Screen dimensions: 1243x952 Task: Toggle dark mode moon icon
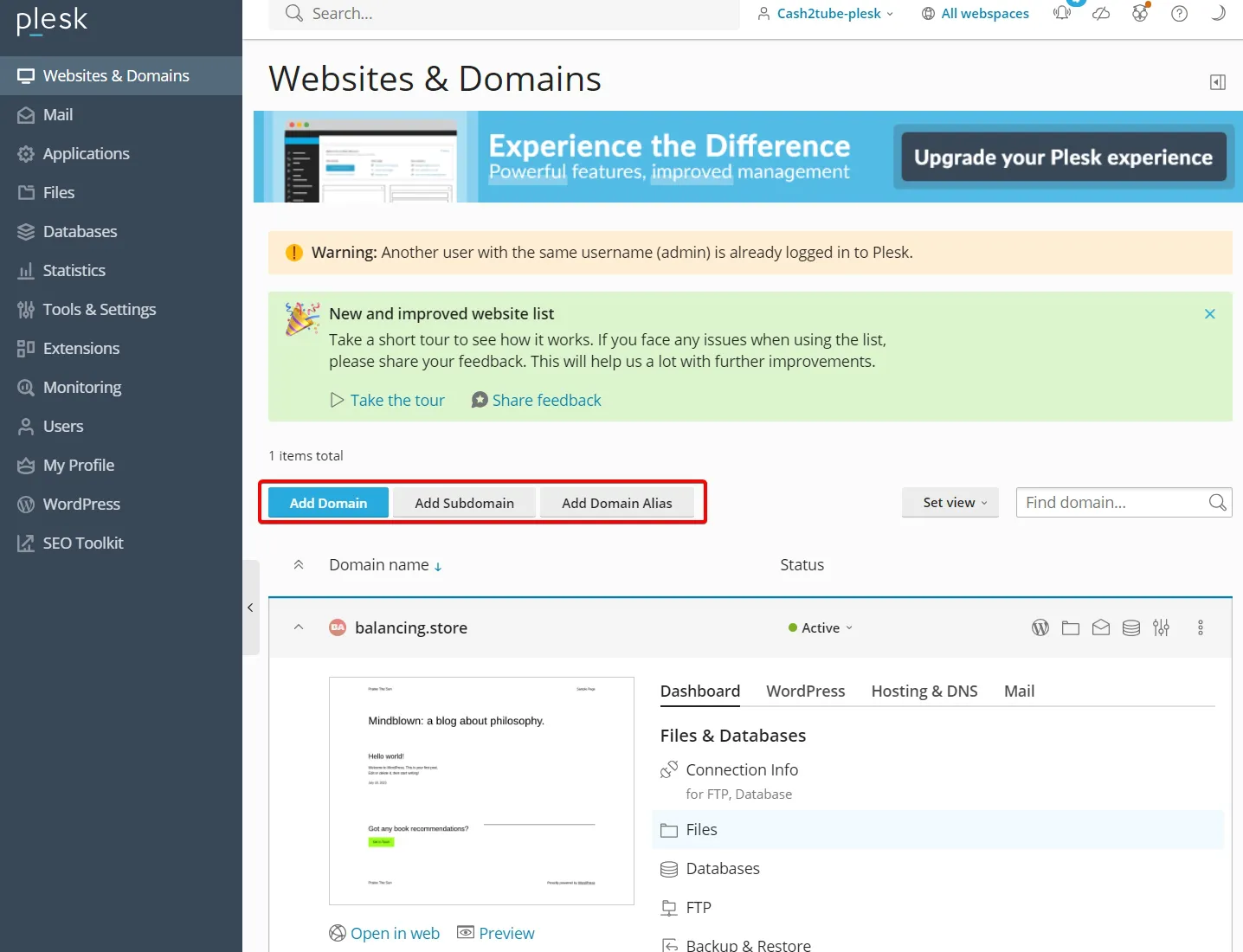click(x=1218, y=13)
